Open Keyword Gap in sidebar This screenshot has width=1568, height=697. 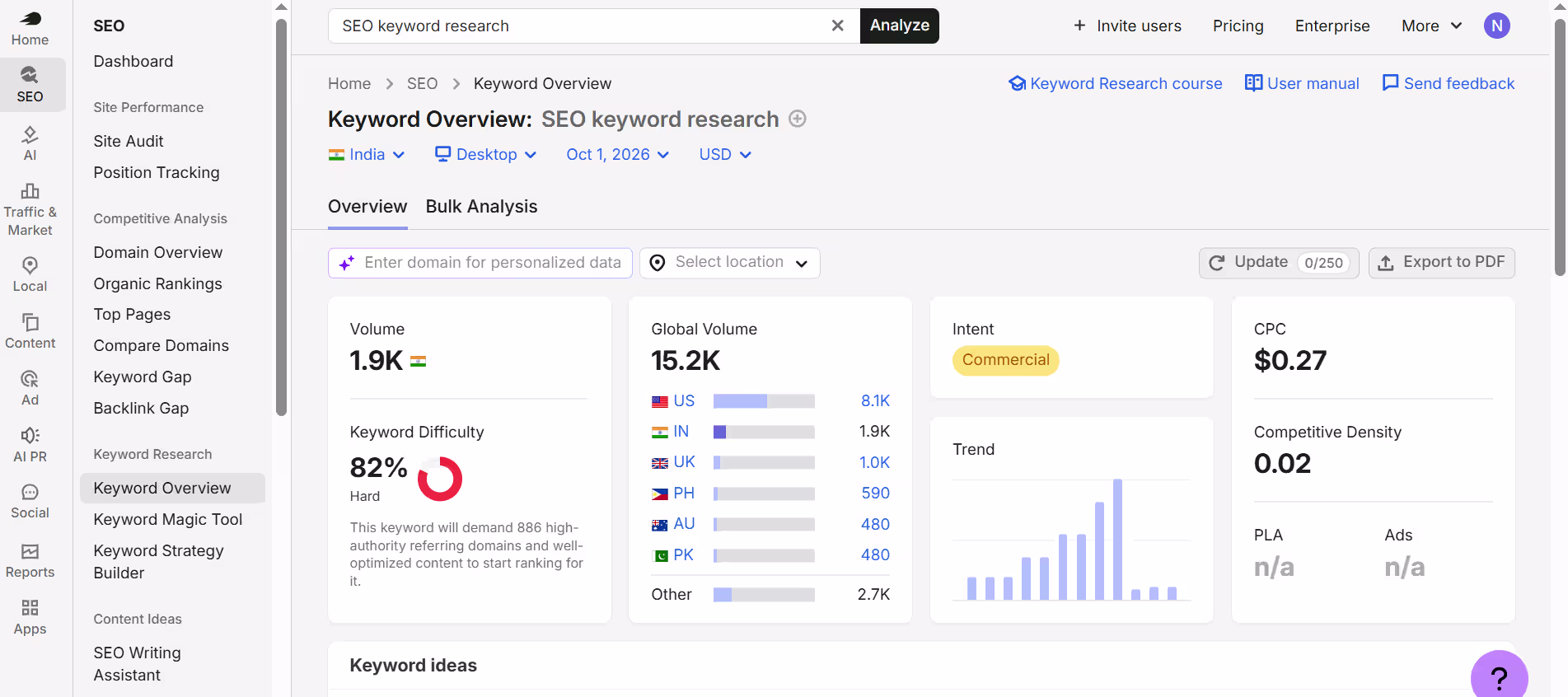[143, 377]
